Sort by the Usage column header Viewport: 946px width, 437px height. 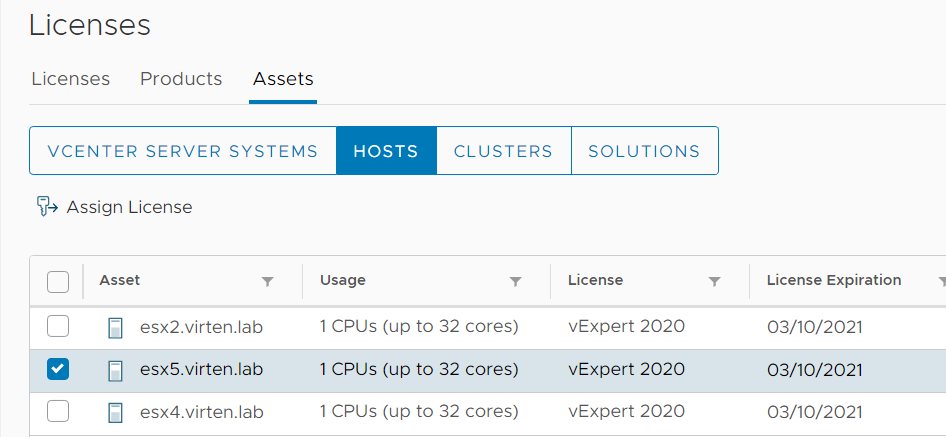(x=343, y=280)
